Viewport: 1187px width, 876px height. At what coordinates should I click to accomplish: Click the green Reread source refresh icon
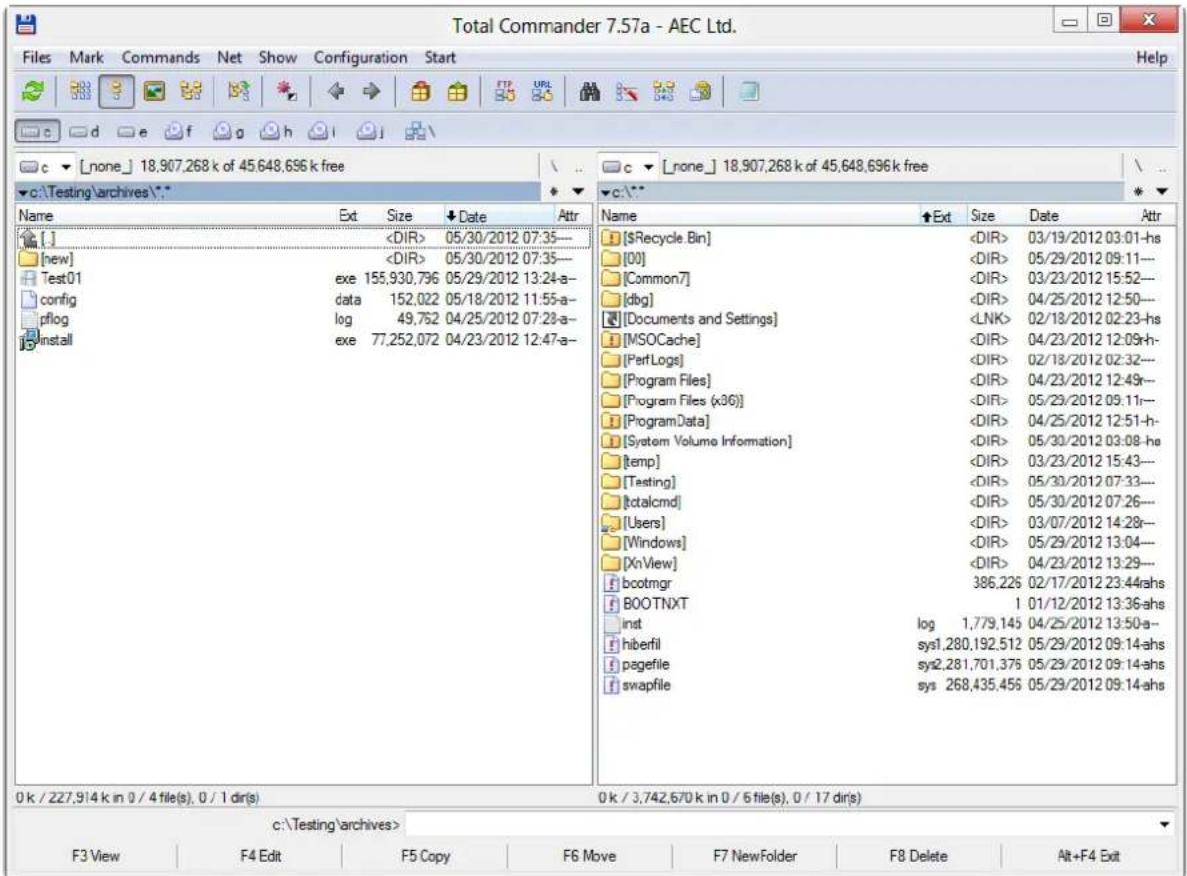33,92
